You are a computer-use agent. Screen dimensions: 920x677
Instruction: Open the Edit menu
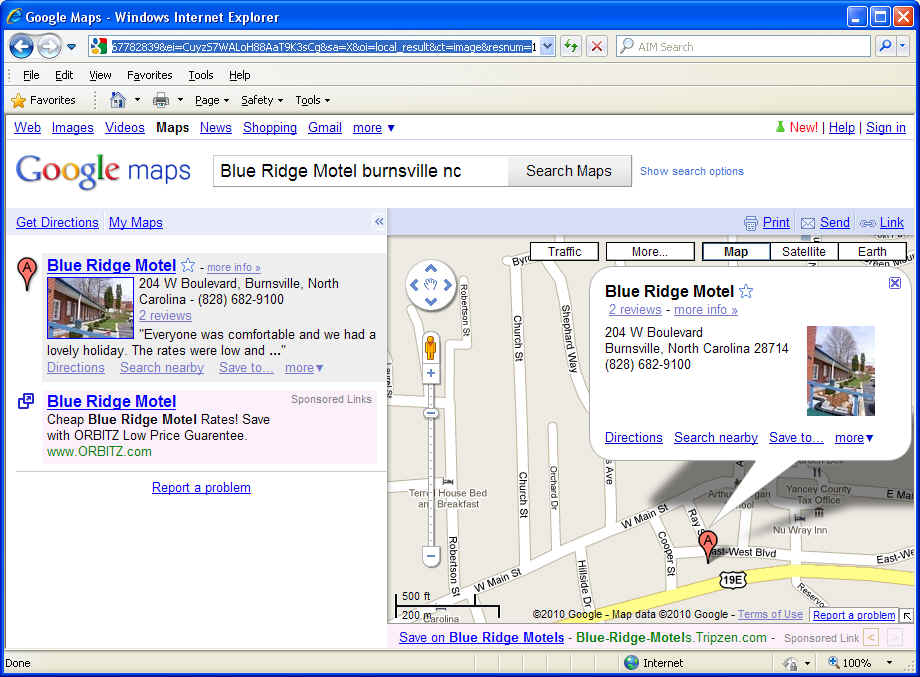(64, 75)
